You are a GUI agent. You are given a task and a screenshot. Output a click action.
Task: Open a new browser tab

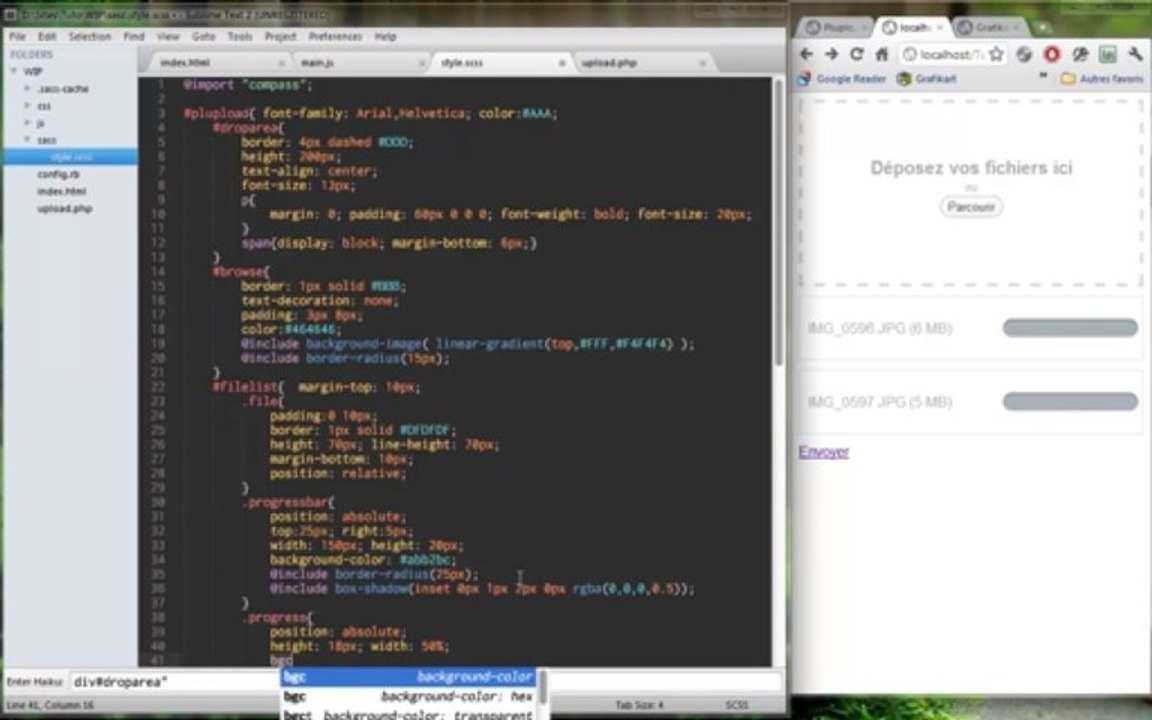coord(1042,28)
